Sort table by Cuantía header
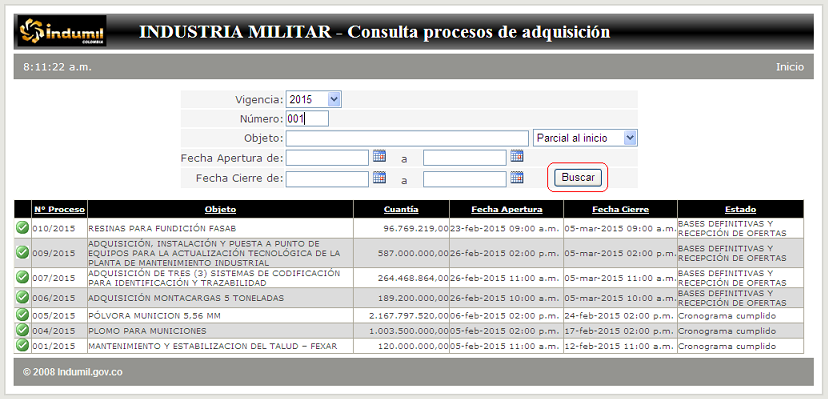The width and height of the screenshot is (828, 399). [401, 210]
